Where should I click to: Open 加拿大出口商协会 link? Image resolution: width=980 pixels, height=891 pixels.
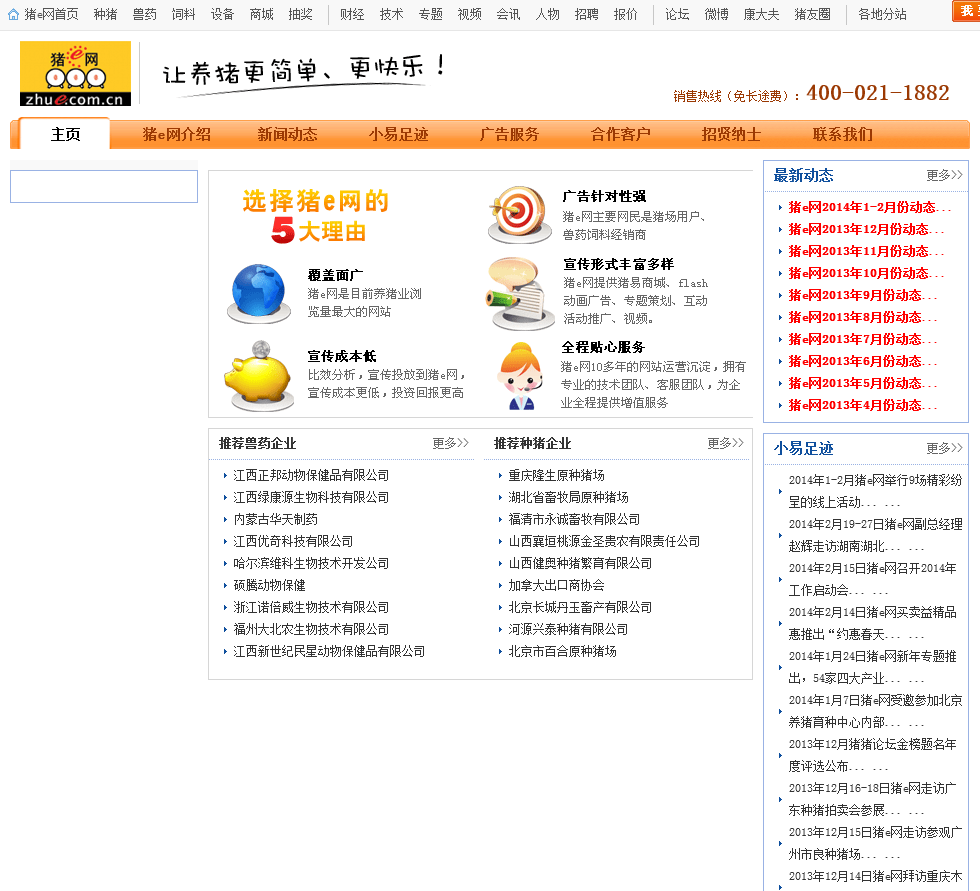coord(556,585)
